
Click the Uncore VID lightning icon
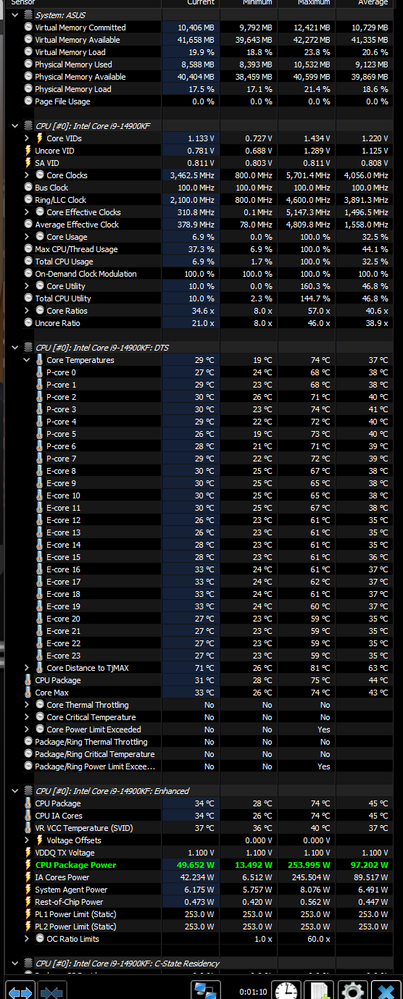click(28, 150)
